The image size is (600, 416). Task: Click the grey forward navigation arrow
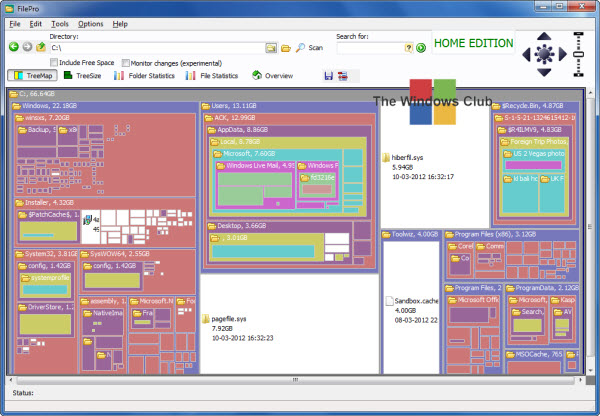[27, 47]
